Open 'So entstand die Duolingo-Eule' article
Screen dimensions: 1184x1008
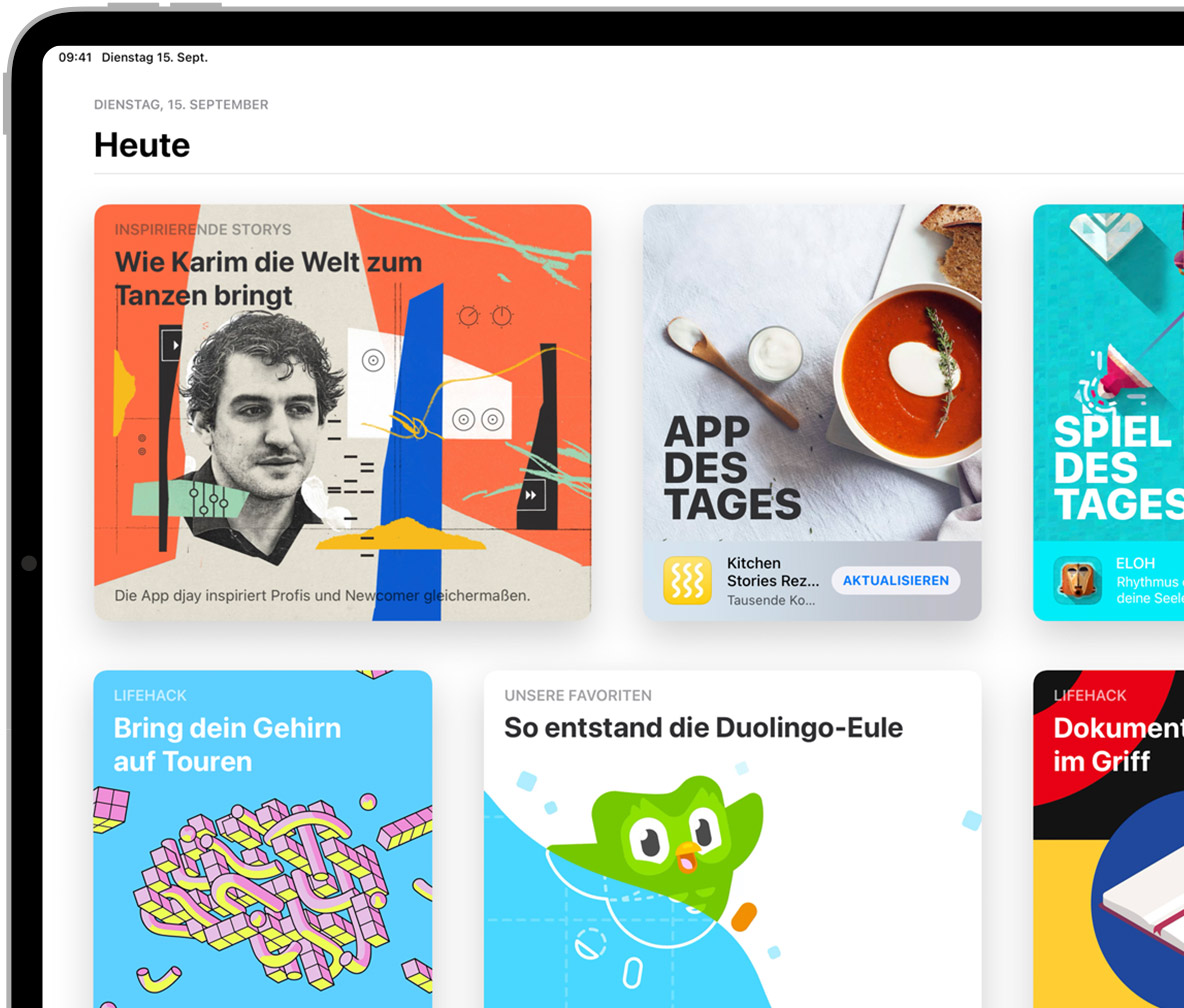click(703, 727)
